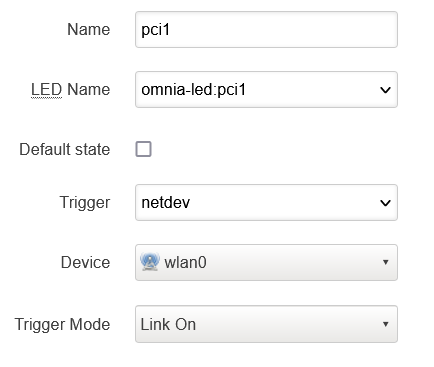Screen dimensions: 434x367
Task: Click the Trigger field label
Action: (x=85, y=203)
